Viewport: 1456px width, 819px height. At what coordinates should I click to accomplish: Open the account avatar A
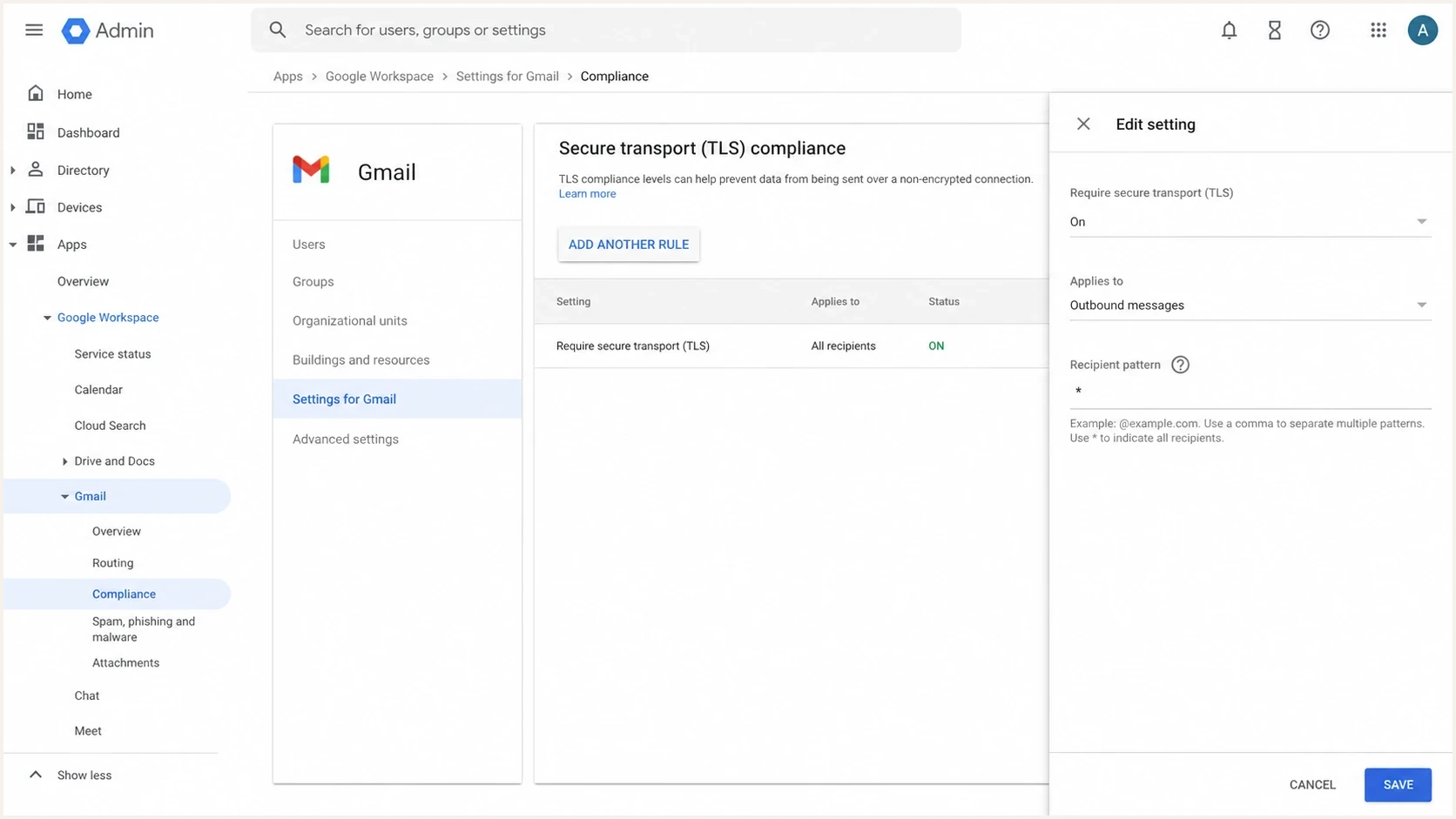pyautogui.click(x=1422, y=30)
